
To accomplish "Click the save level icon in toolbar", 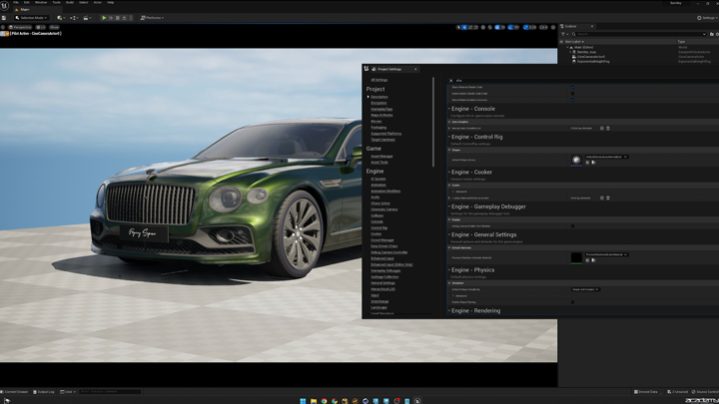I will (4, 18).
